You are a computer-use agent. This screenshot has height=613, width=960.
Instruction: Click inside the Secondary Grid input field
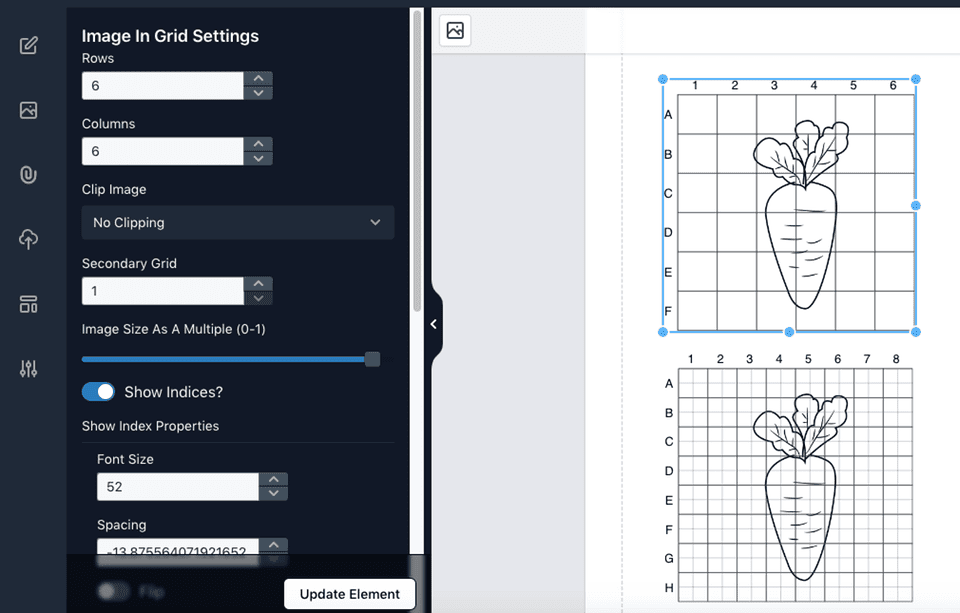click(163, 291)
